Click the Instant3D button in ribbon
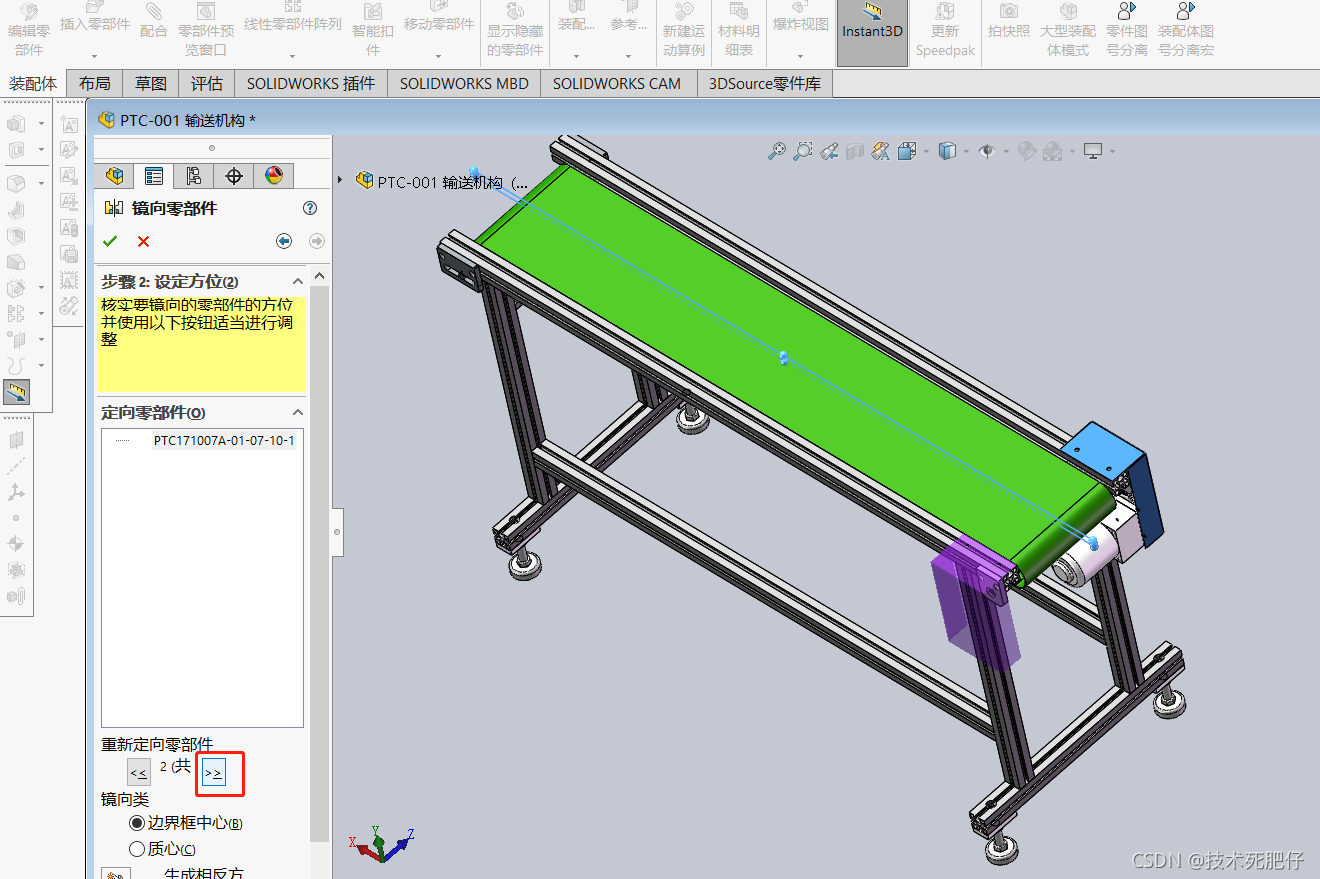 pyautogui.click(x=872, y=31)
